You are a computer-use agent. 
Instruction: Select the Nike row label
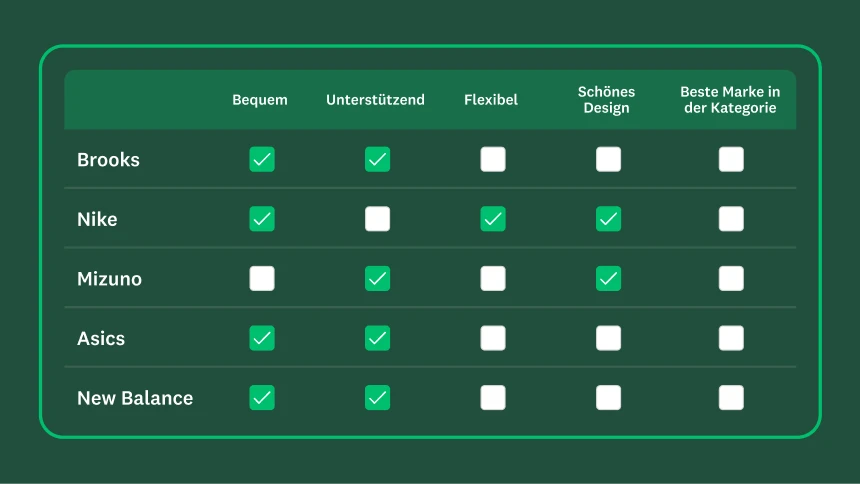click(97, 219)
